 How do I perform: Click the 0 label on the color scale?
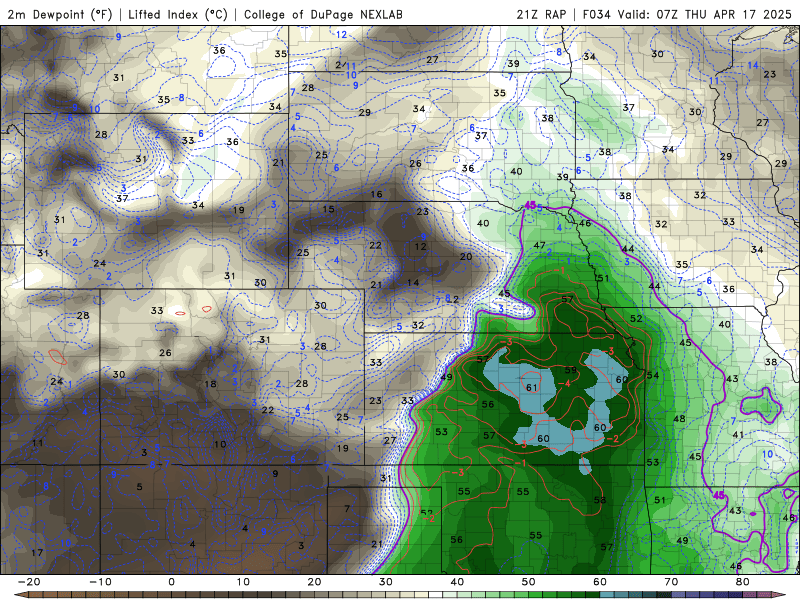pos(171,582)
